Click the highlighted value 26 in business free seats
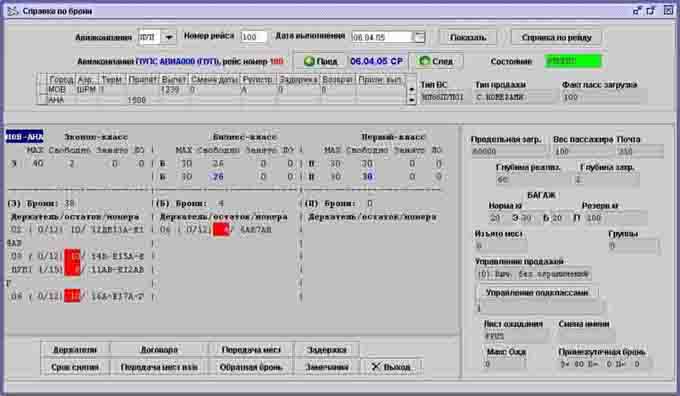Viewport: 680px width, 396px height. tap(218, 177)
